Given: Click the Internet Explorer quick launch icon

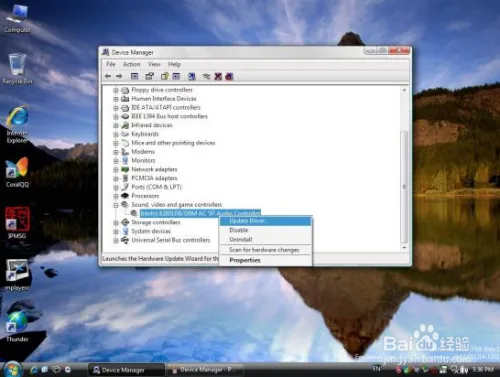Looking at the screenshot, I should (34, 370).
